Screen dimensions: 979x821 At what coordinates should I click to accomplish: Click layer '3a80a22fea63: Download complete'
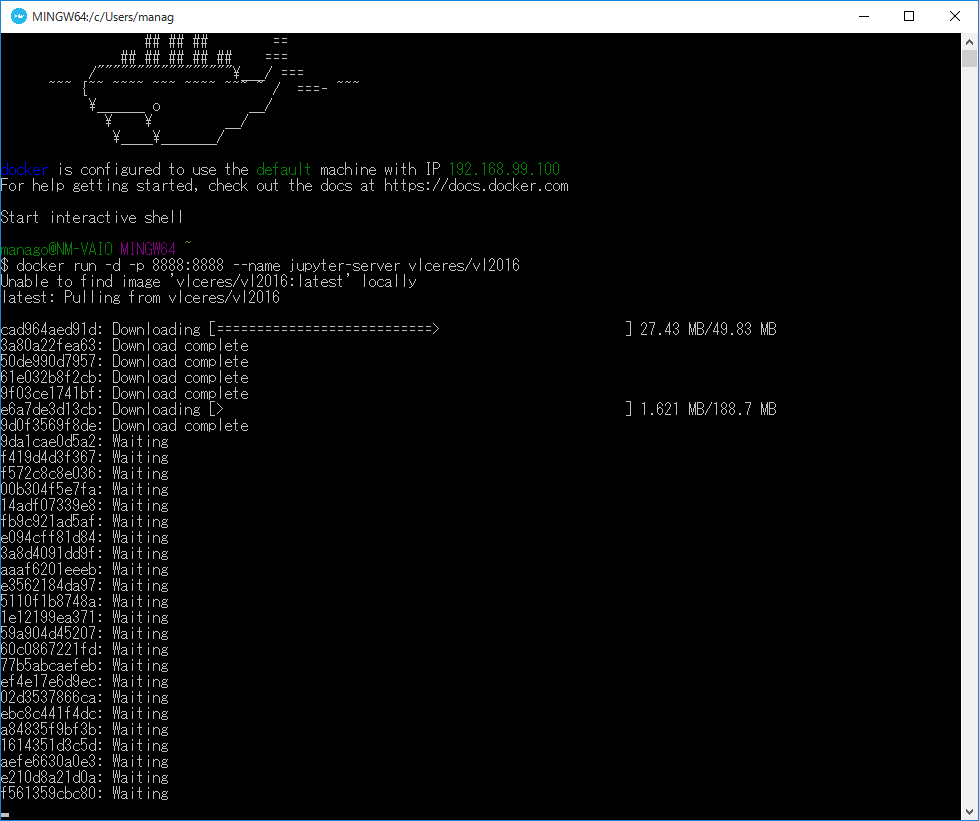125,345
